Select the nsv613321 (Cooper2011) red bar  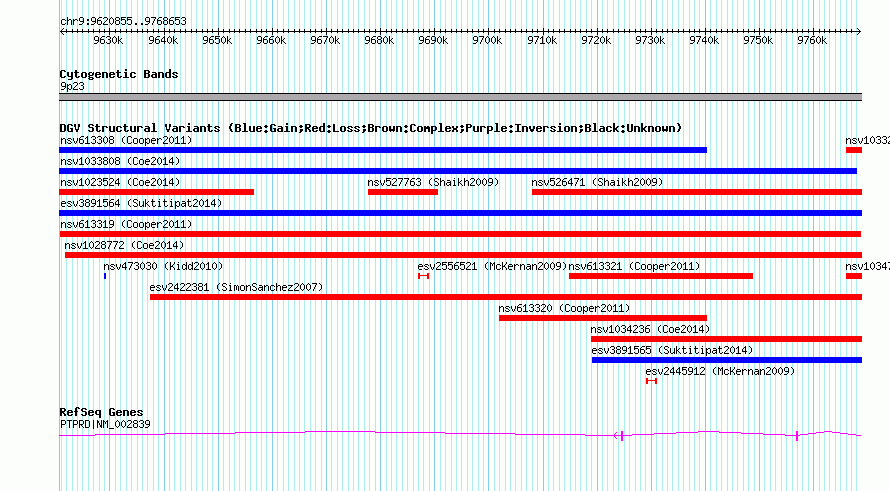coord(661,276)
